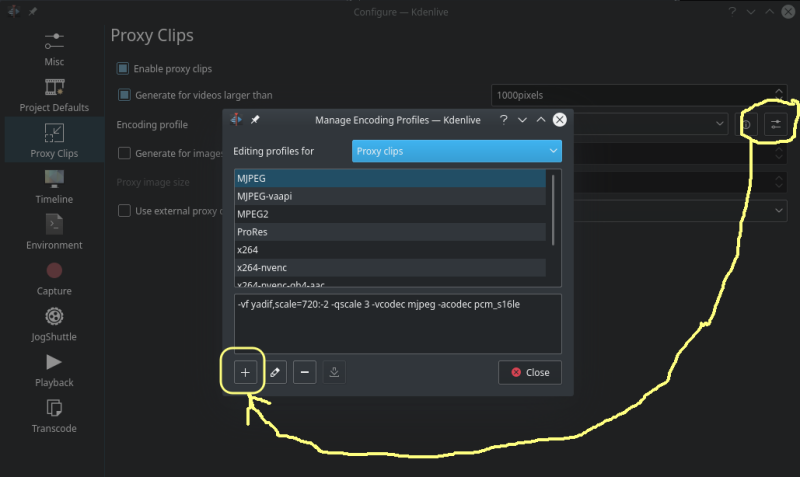Click the pin icon in the Configure window titlebar
Image resolution: width=800 pixels, height=477 pixels.
click(x=33, y=11)
